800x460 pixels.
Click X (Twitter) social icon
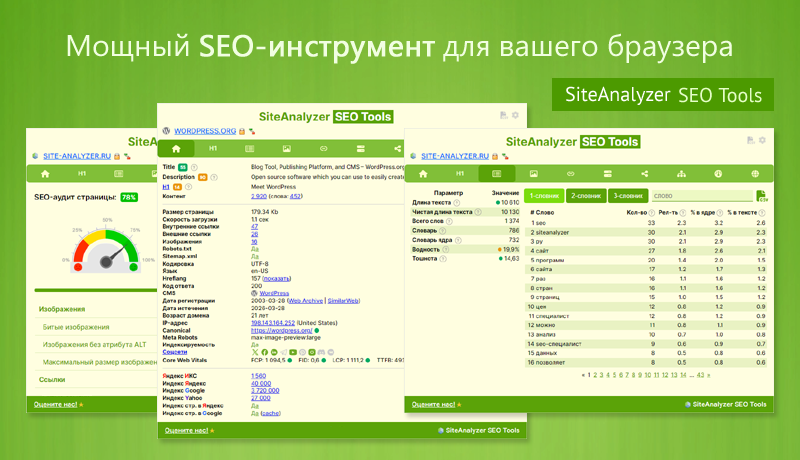click(255, 352)
